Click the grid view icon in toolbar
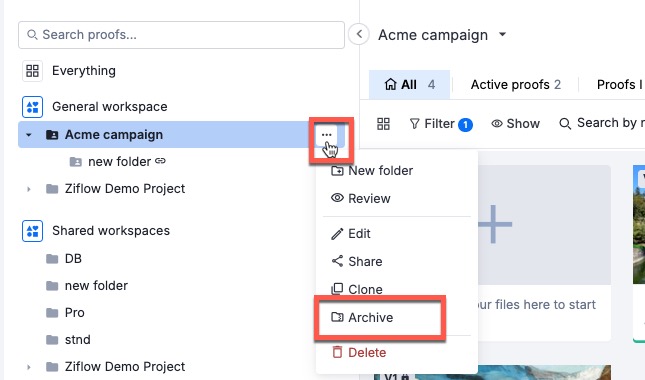This screenshot has height=380, width=645. point(383,124)
